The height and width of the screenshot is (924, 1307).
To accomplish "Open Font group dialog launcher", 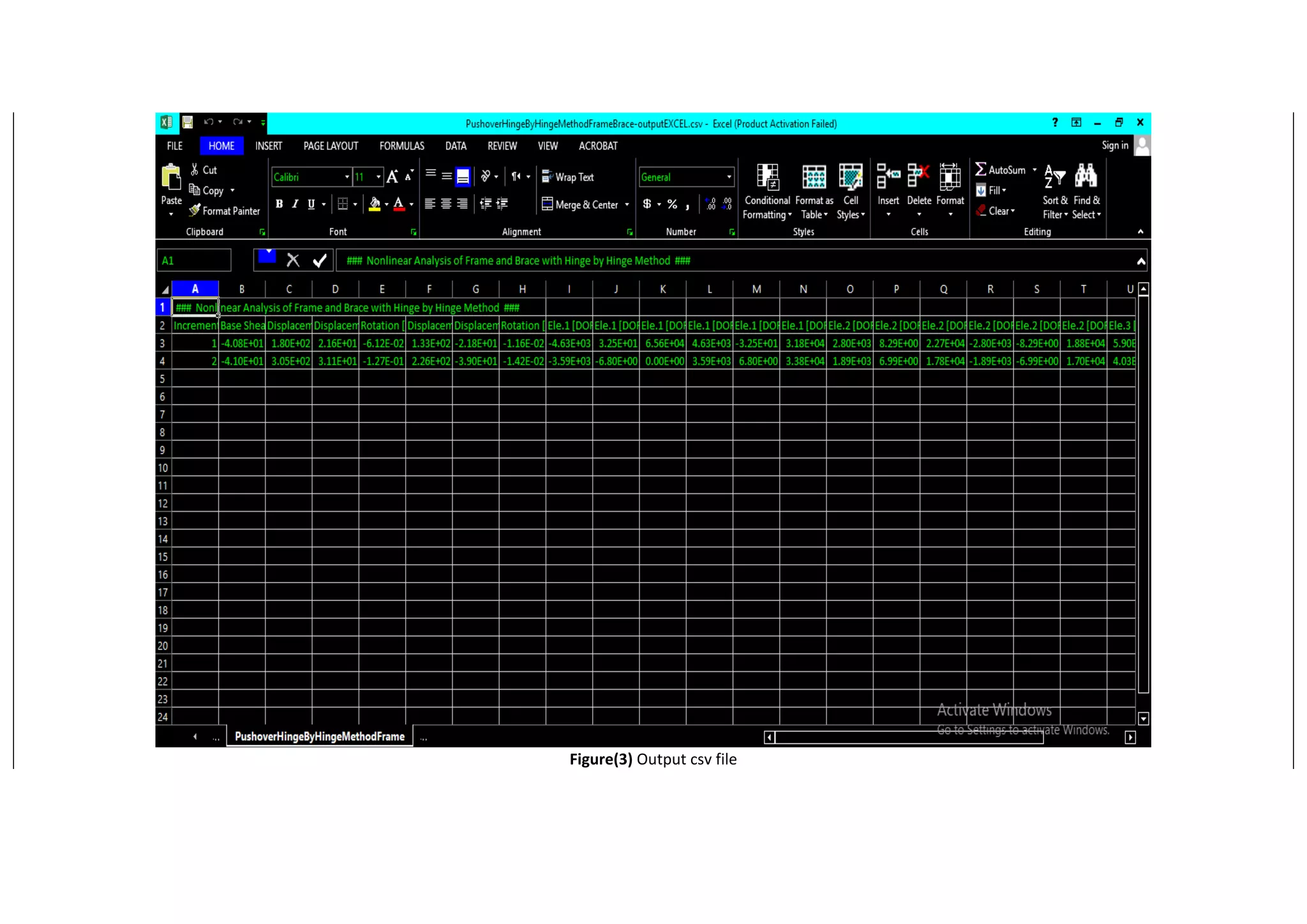I will pos(414,232).
